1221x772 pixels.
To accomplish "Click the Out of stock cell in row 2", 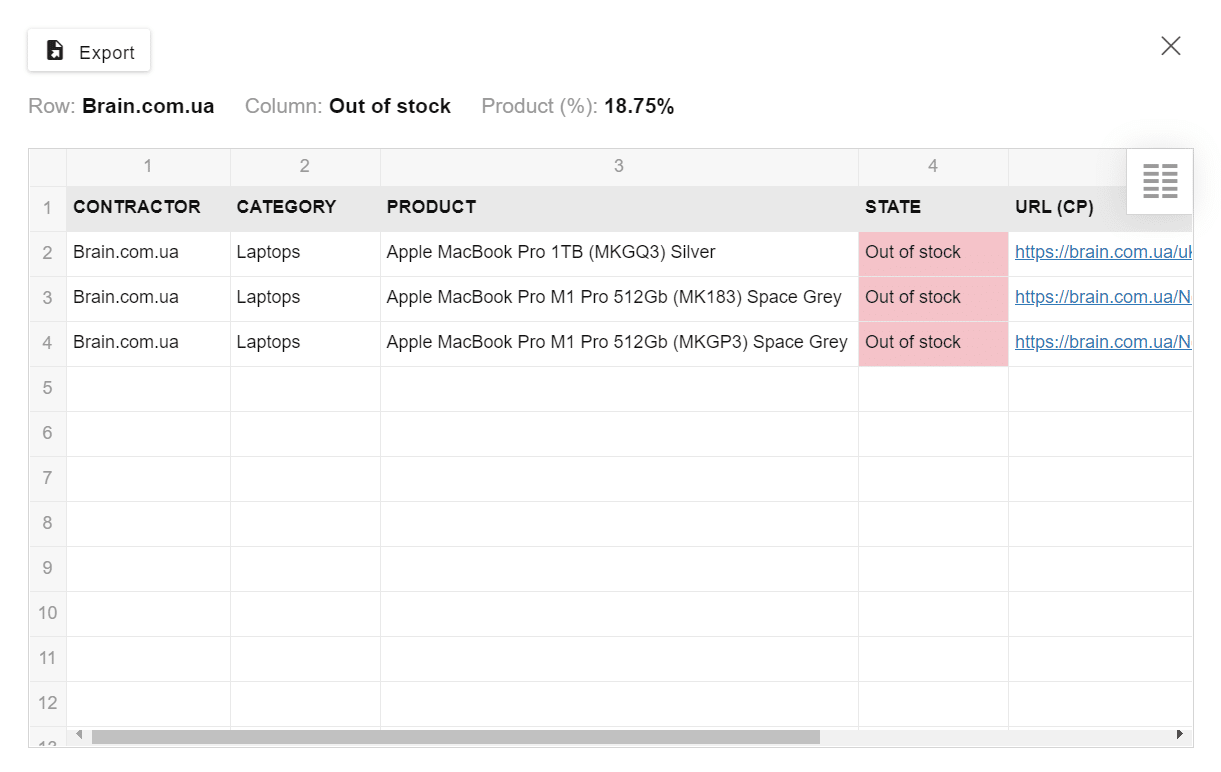I will tap(932, 252).
